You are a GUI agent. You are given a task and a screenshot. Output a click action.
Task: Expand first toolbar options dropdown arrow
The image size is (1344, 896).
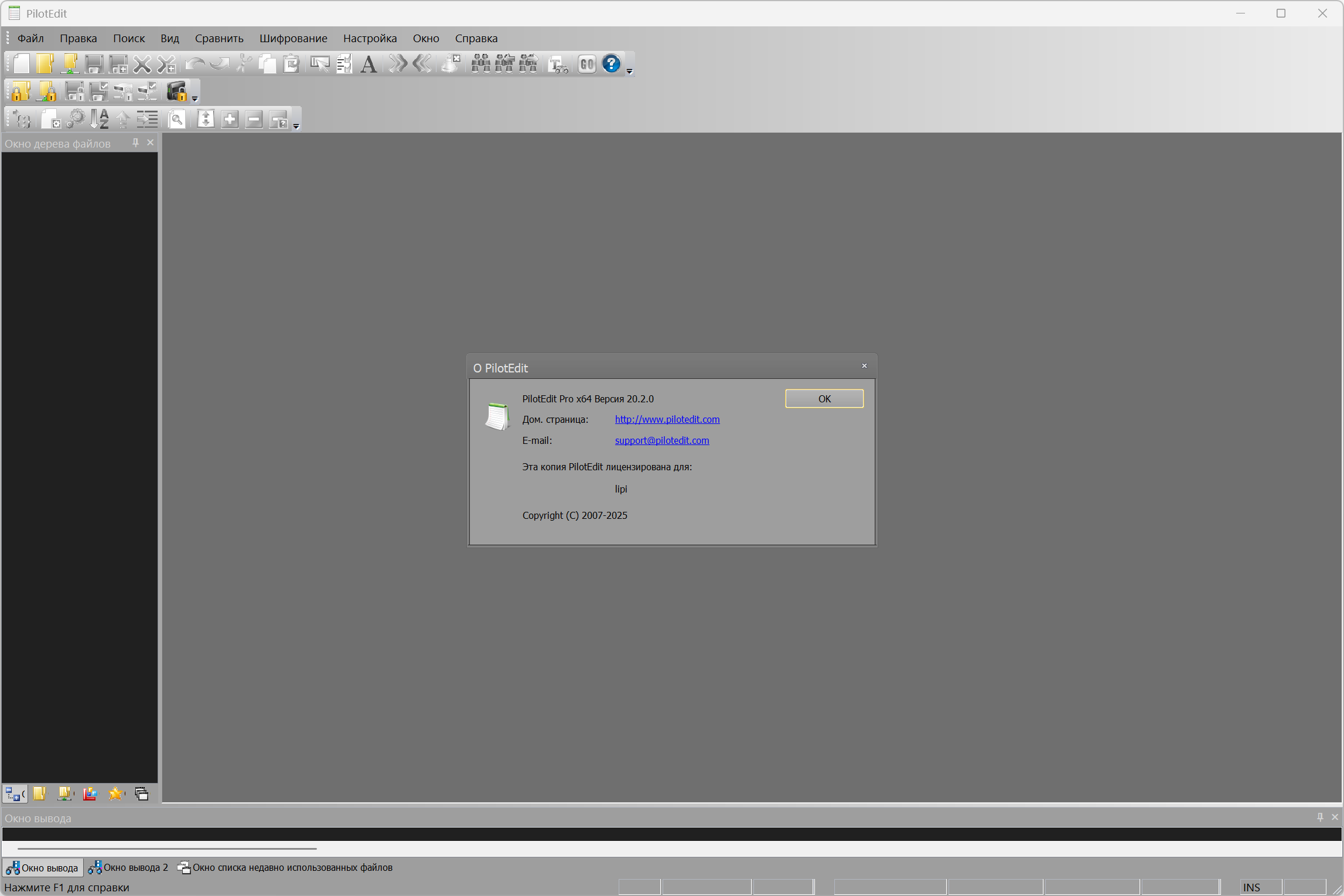click(x=630, y=71)
